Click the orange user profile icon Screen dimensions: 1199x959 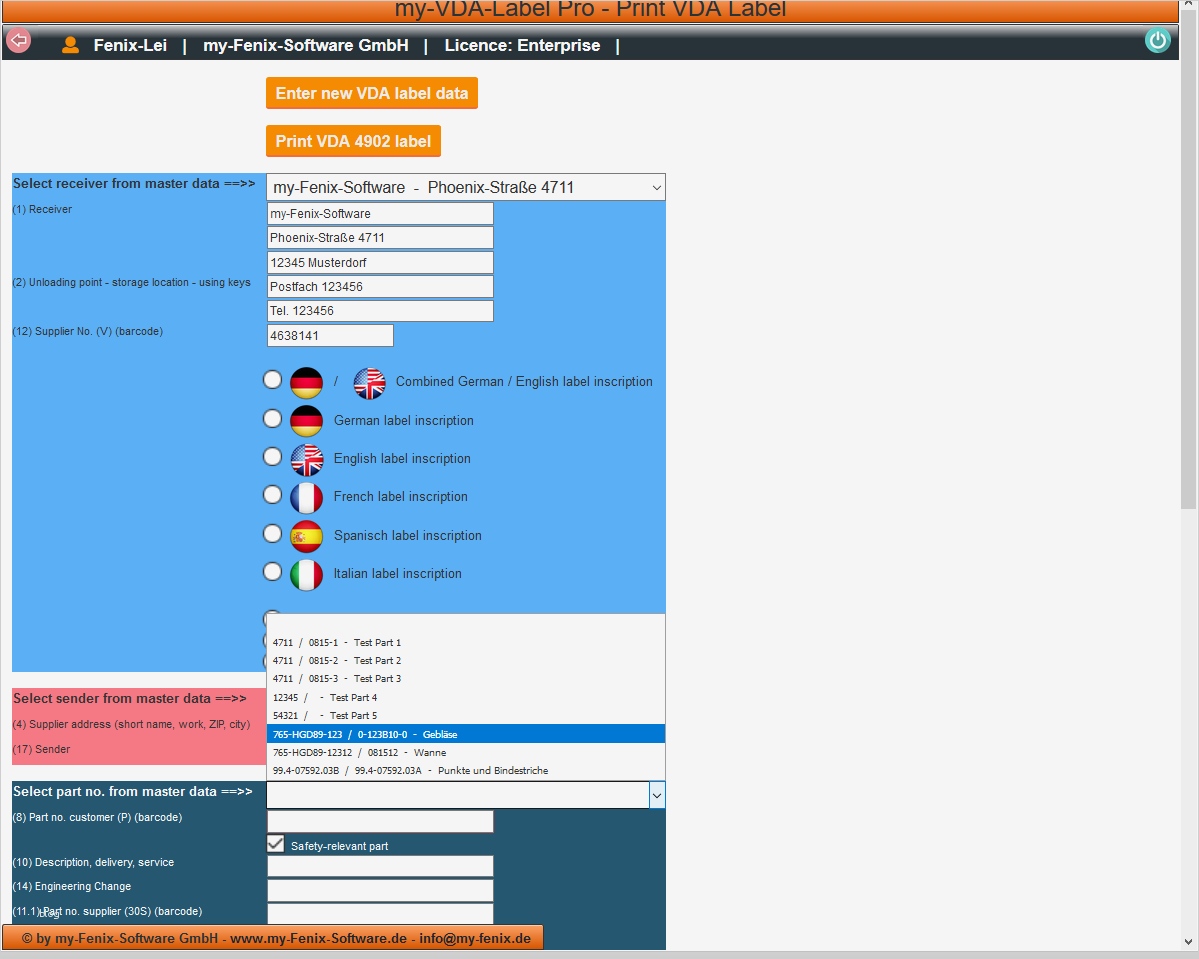coord(70,45)
